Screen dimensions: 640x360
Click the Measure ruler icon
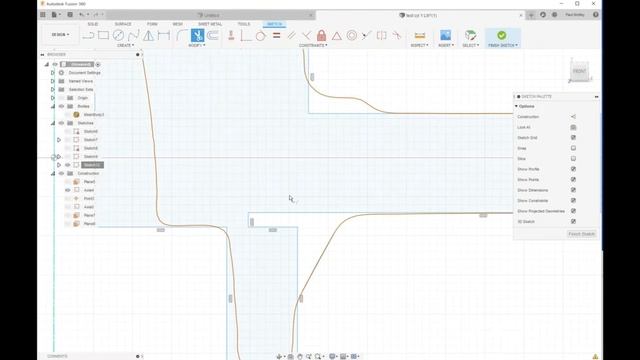pyautogui.click(x=420, y=36)
